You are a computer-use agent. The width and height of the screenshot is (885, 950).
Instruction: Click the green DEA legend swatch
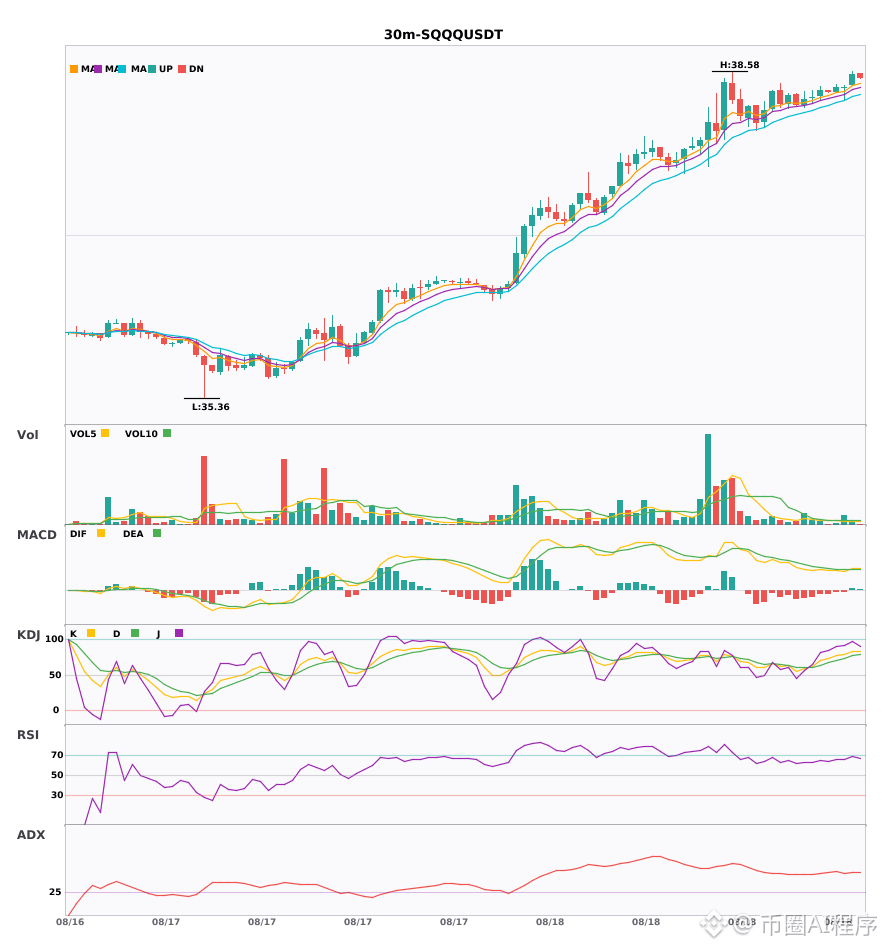click(x=157, y=533)
